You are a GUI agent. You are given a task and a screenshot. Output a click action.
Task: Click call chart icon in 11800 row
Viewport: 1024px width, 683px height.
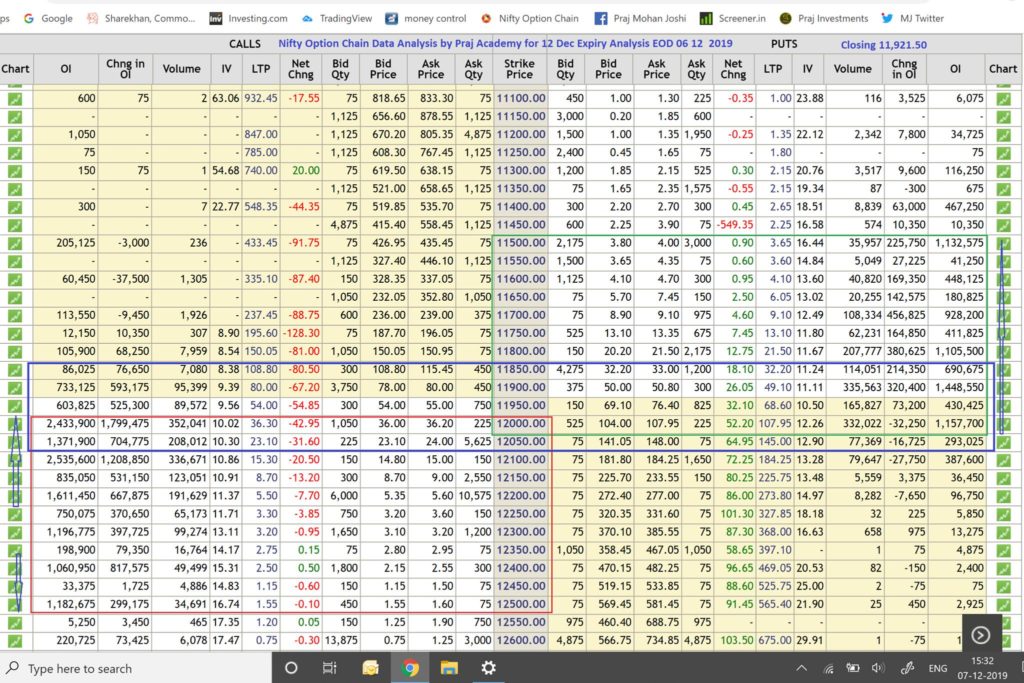15,352
